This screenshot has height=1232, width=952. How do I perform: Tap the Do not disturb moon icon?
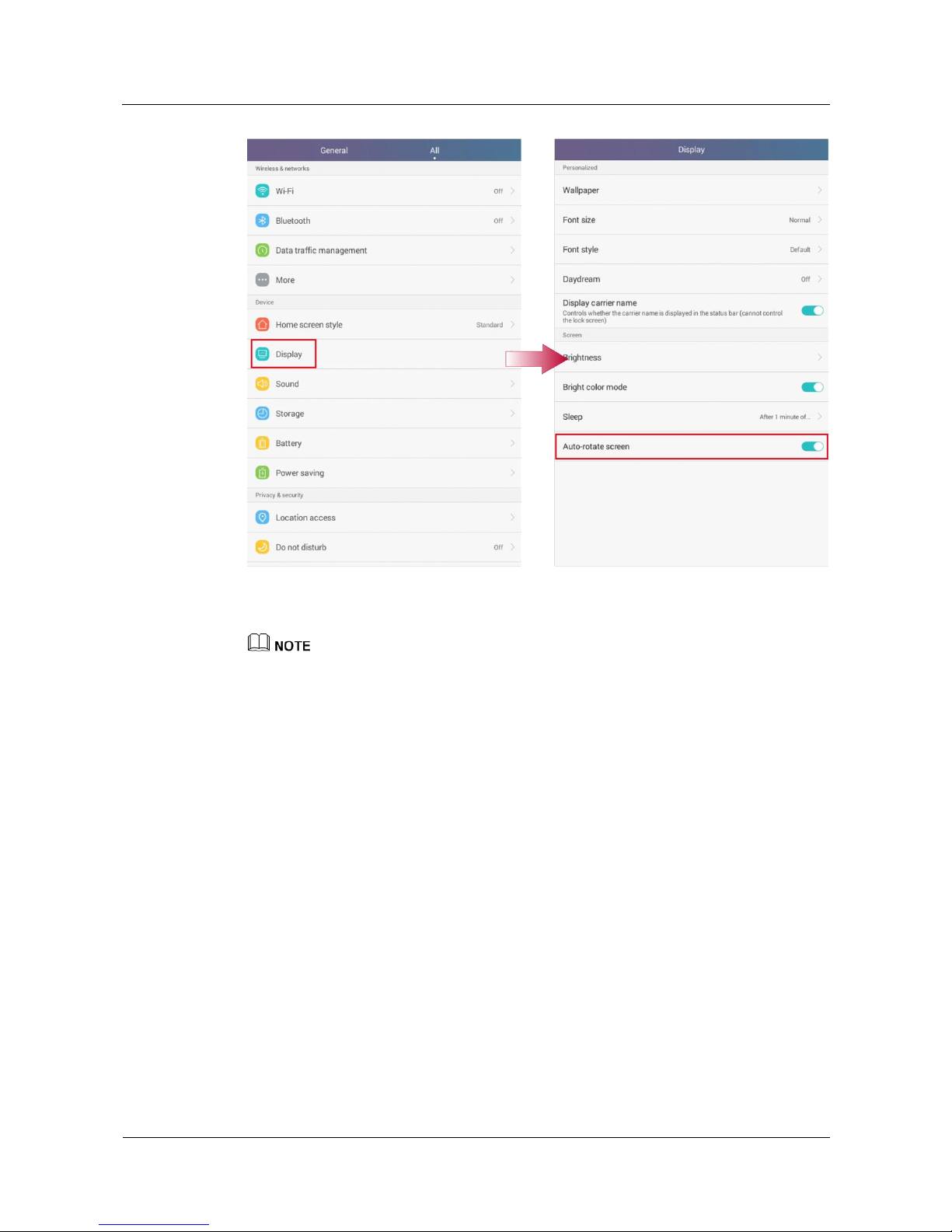click(263, 547)
